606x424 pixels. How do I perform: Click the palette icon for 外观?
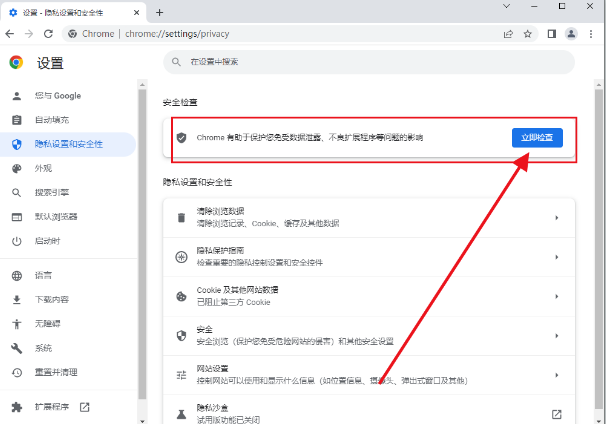pyautogui.click(x=17, y=169)
